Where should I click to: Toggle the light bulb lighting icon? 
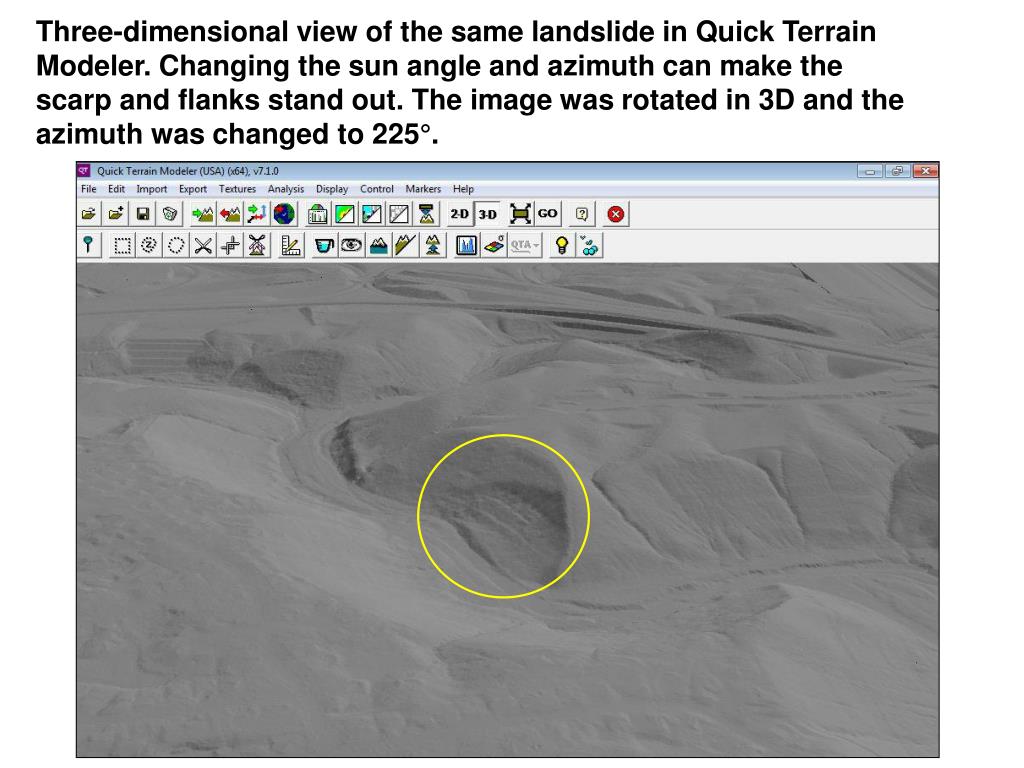pyautogui.click(x=562, y=246)
